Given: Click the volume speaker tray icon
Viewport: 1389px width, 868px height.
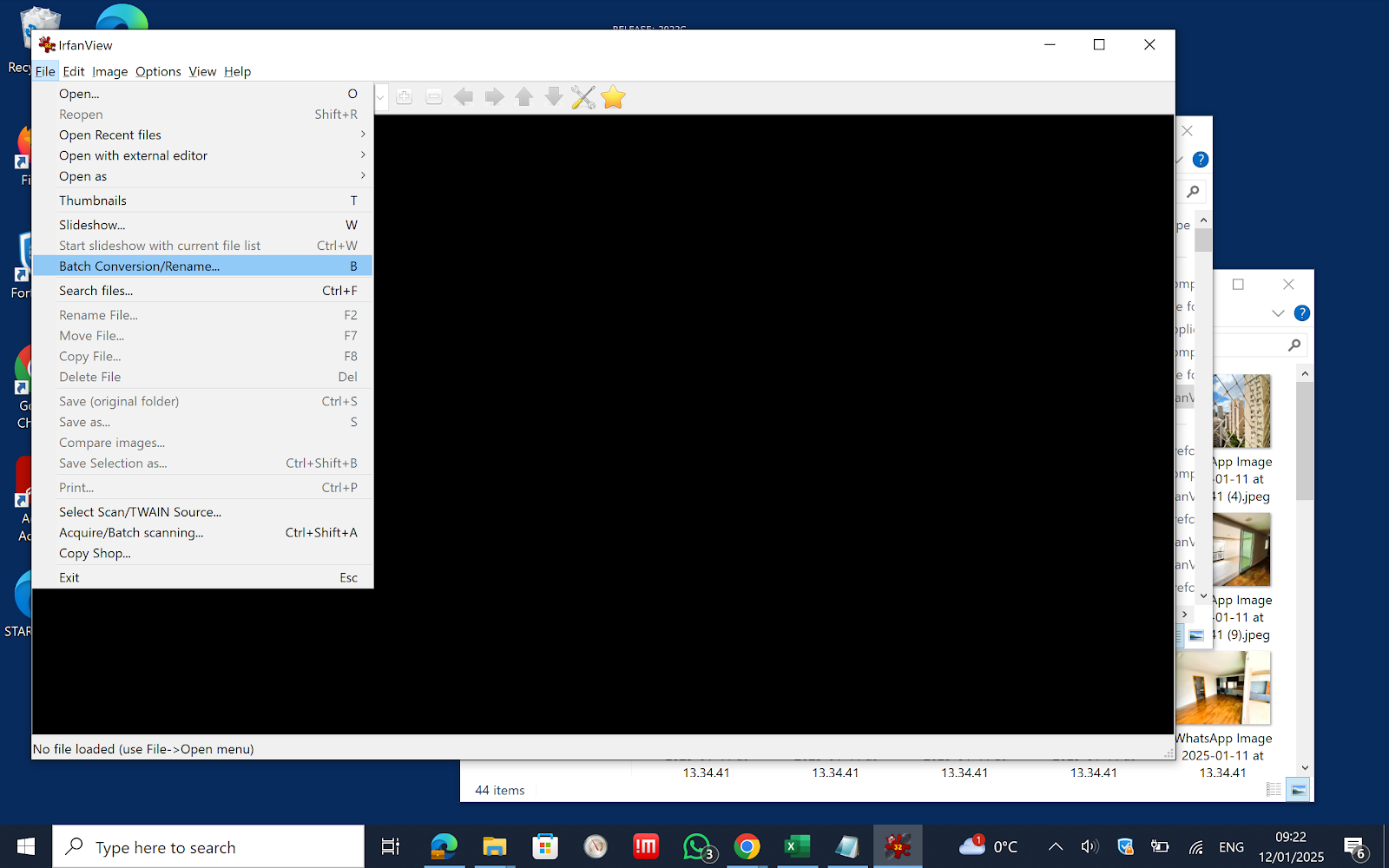Looking at the screenshot, I should point(1089,847).
